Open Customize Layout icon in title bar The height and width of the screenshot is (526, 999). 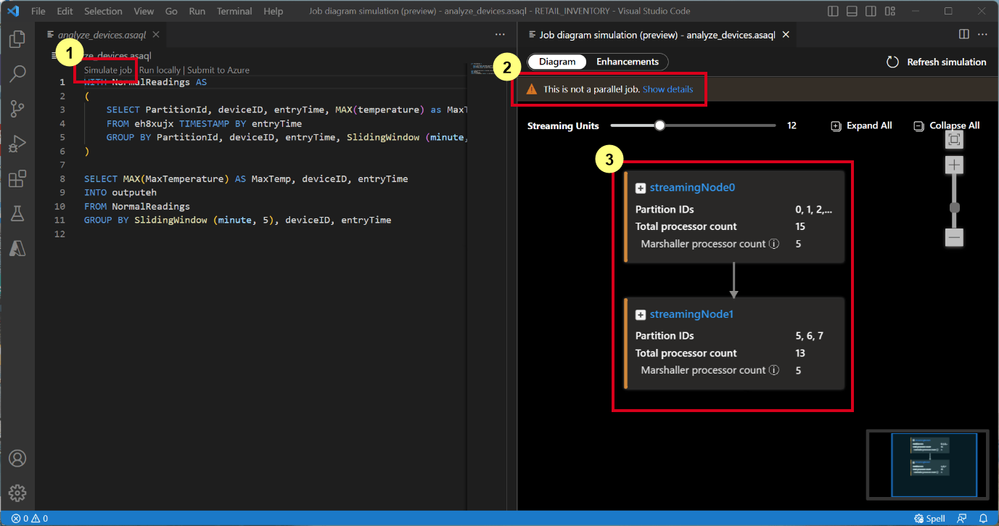pos(890,11)
